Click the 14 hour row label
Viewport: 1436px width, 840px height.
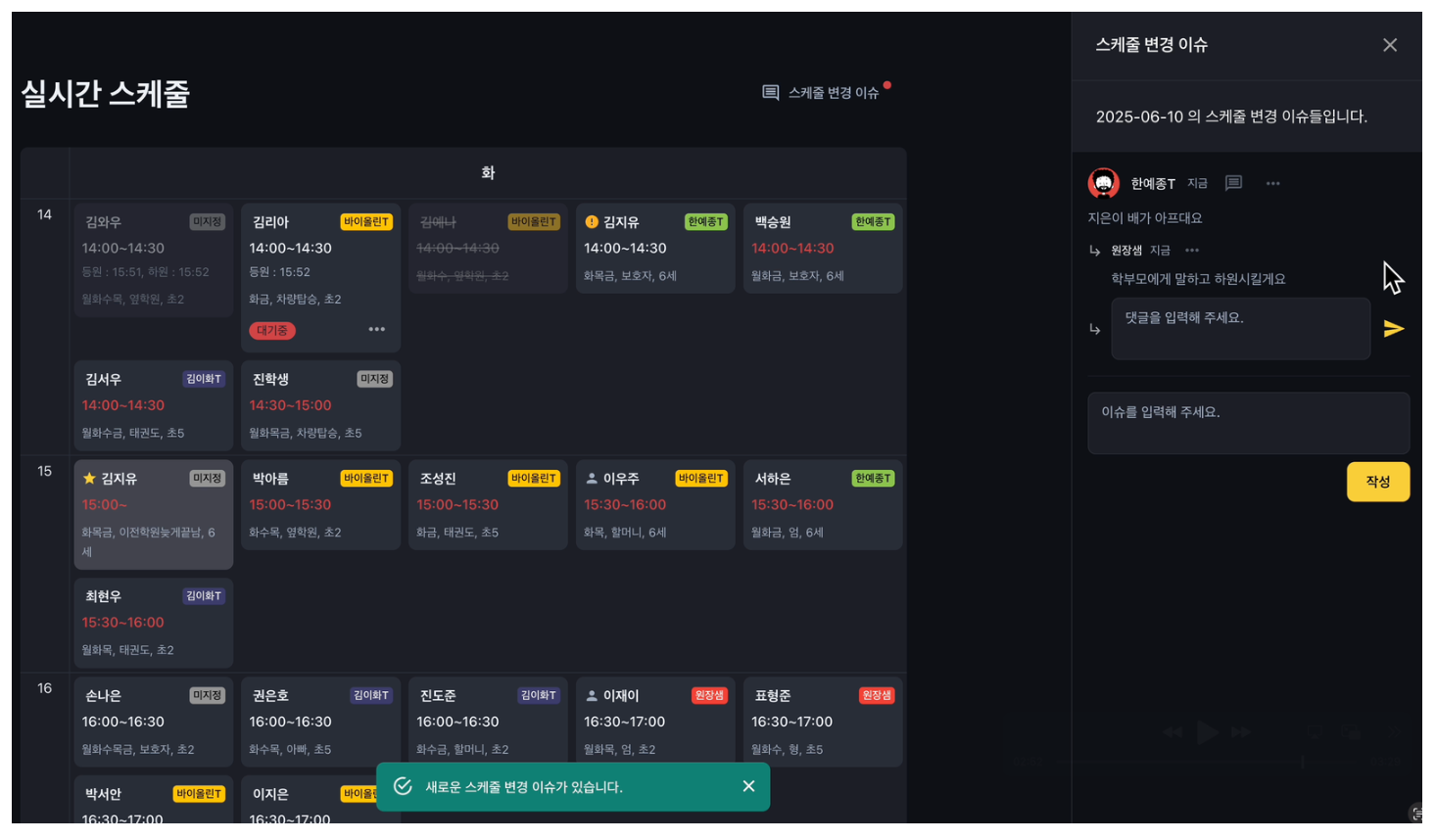pos(44,214)
